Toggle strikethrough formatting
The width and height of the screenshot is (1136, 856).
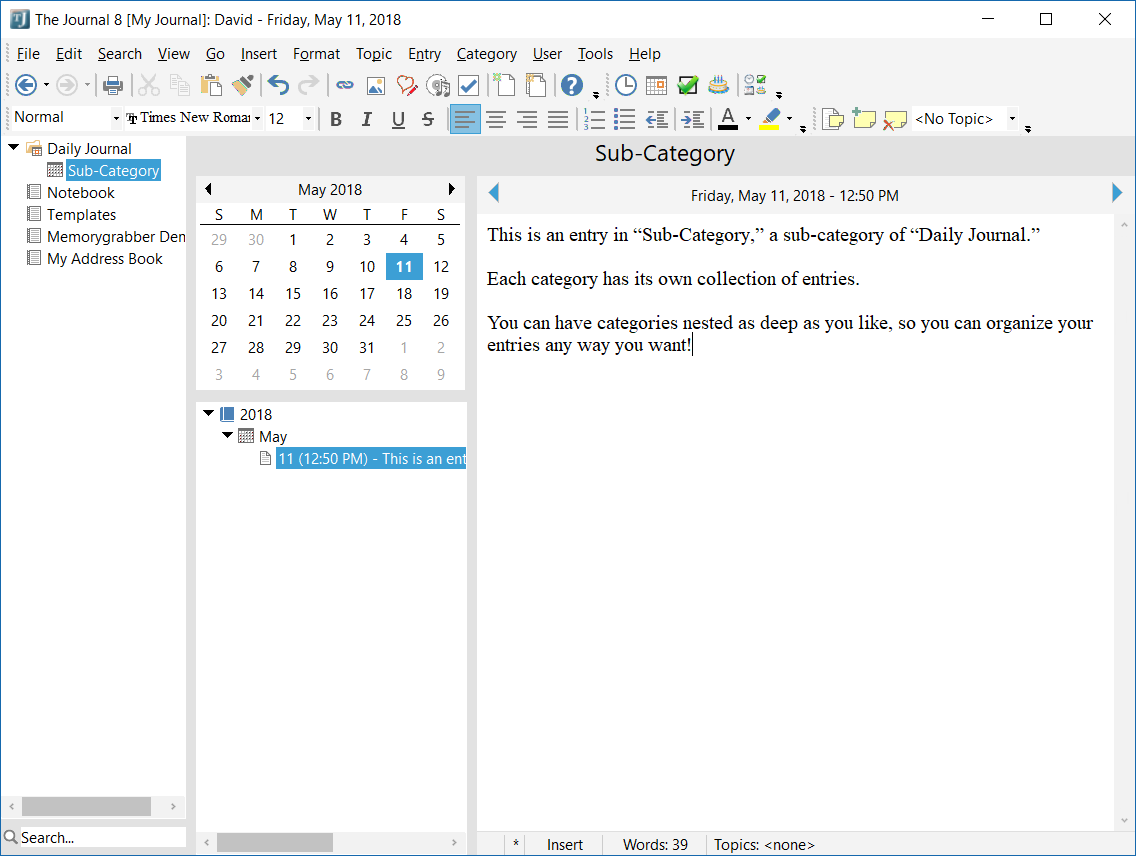pos(428,119)
